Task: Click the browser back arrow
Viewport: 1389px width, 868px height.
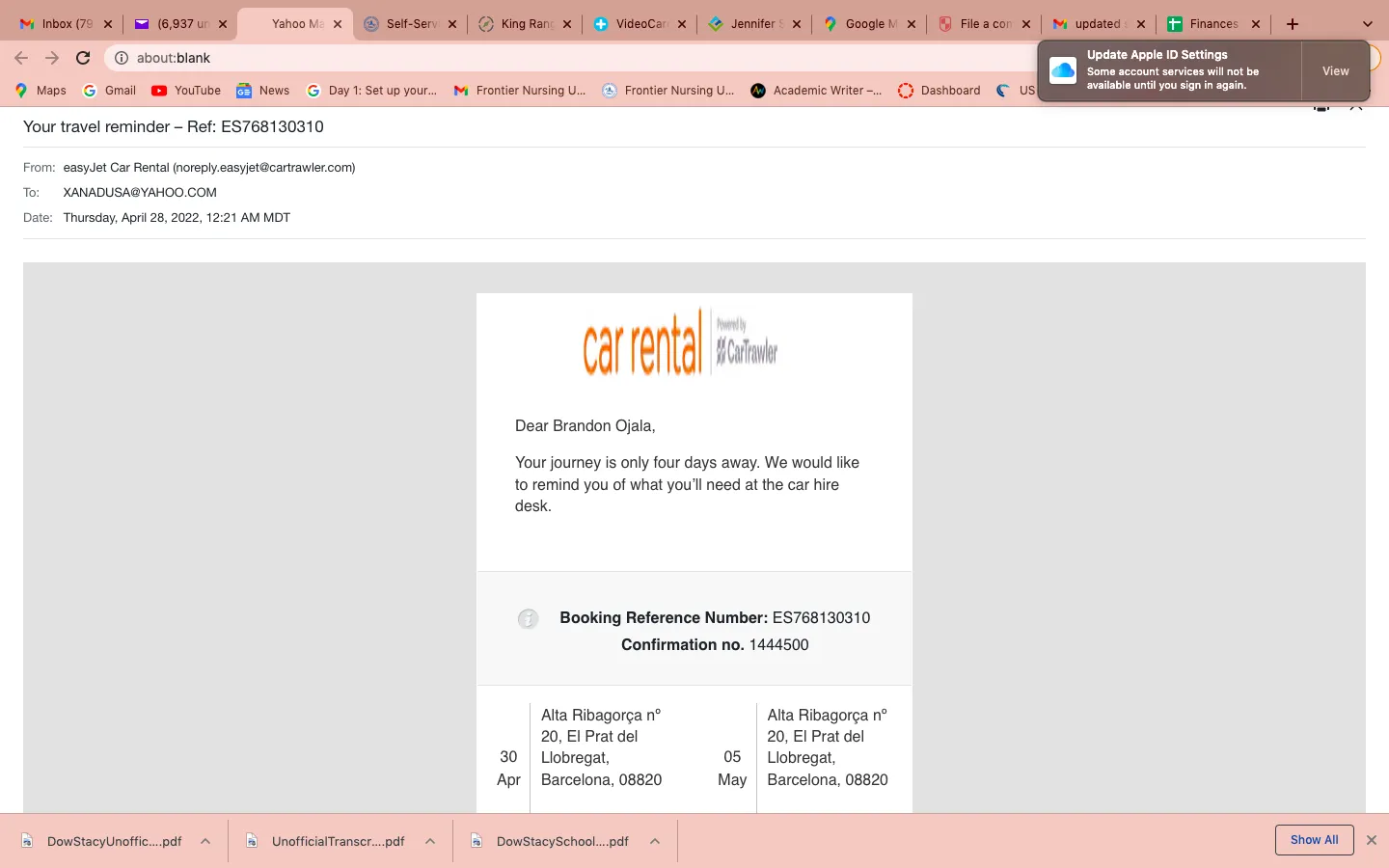Action: [21, 58]
